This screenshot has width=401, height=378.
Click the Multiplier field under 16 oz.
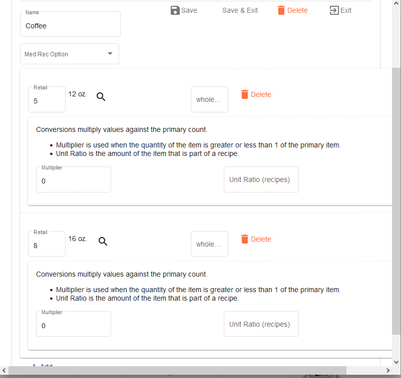(73, 324)
